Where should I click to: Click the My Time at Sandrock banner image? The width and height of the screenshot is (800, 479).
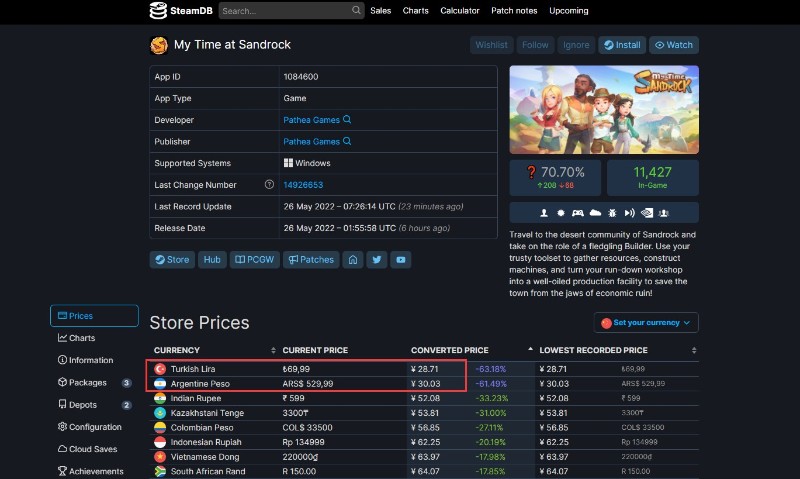(x=604, y=110)
